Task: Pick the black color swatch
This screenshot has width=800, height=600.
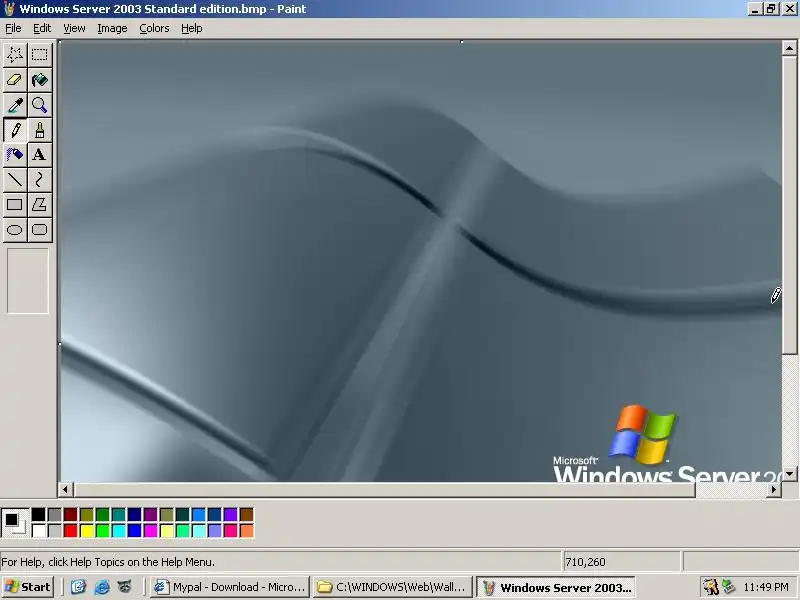Action: coord(38,514)
